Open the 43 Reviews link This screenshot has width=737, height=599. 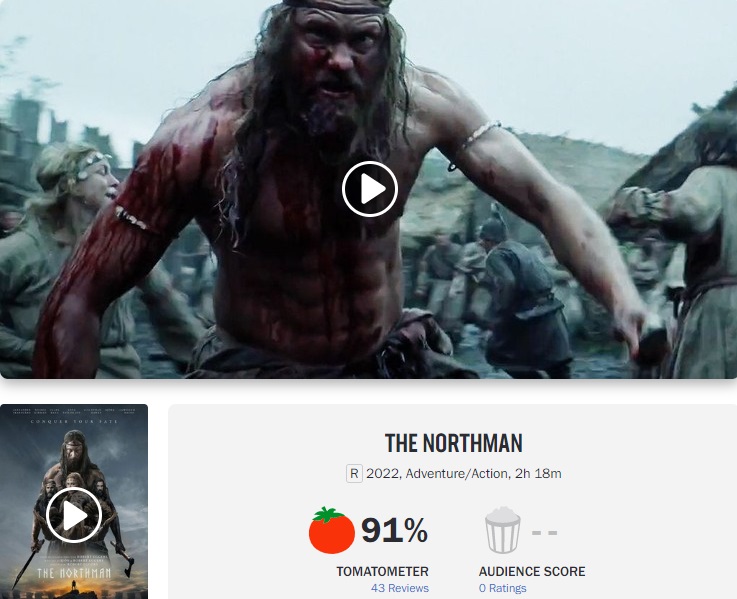(400, 588)
